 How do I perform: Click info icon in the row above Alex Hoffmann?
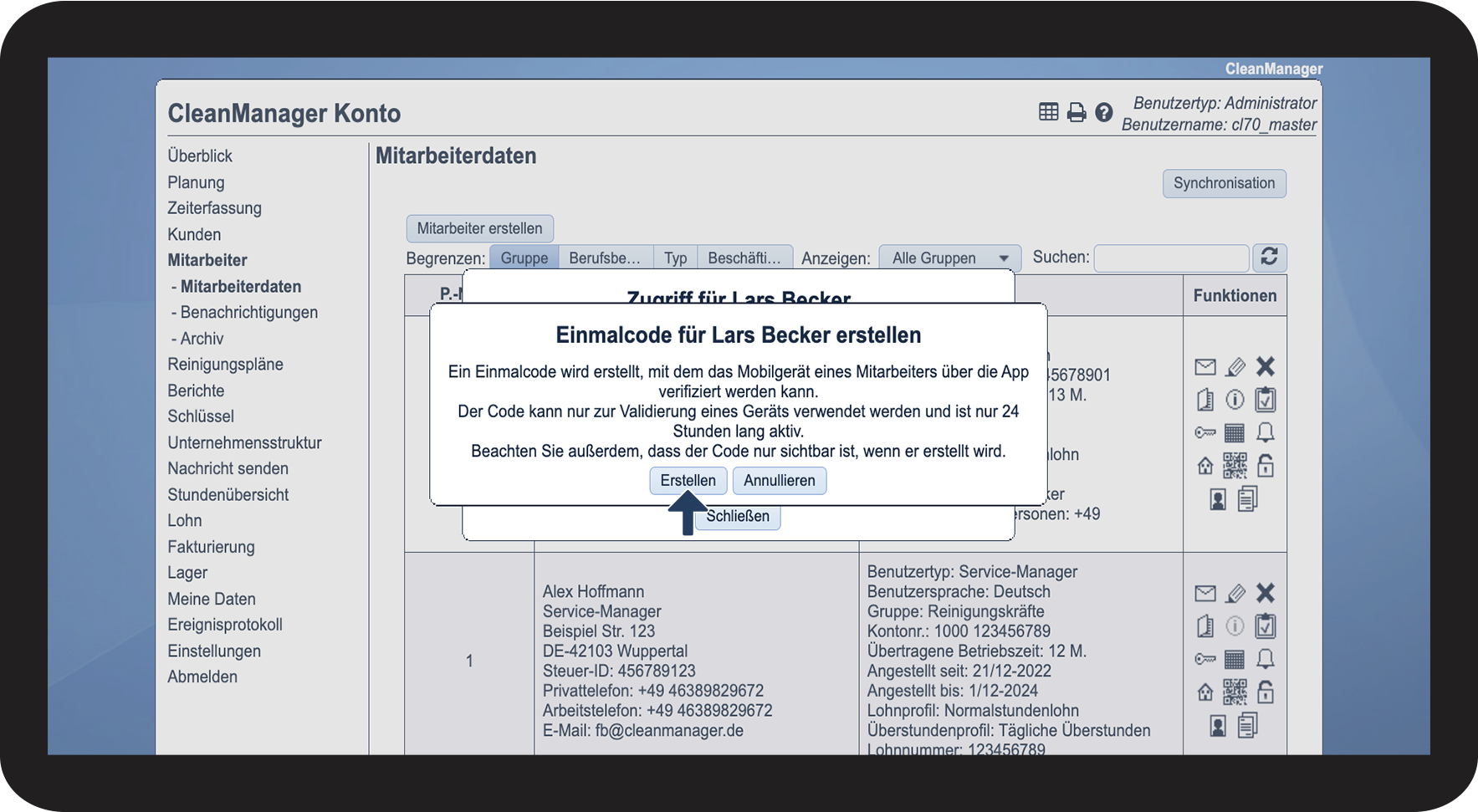(x=1235, y=400)
